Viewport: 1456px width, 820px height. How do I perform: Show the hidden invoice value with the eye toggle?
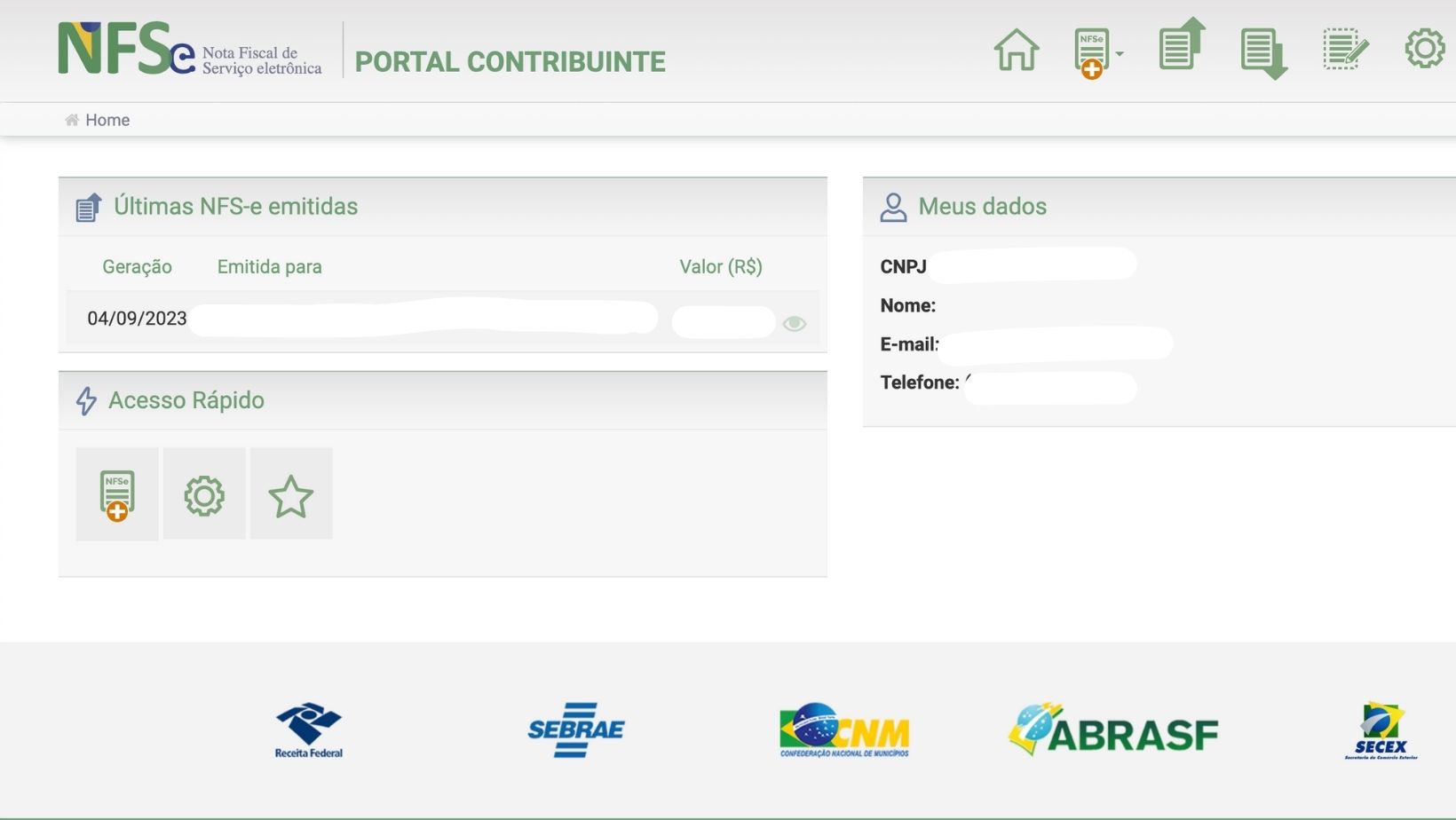point(795,323)
